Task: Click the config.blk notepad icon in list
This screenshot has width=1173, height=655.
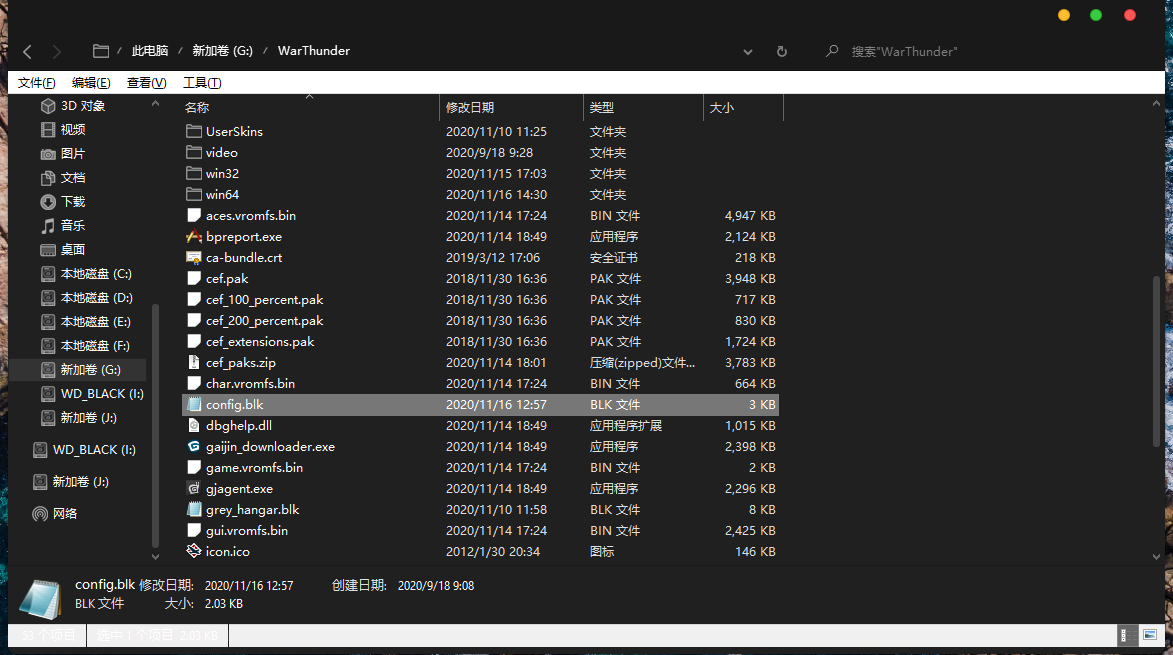Action: click(194, 405)
